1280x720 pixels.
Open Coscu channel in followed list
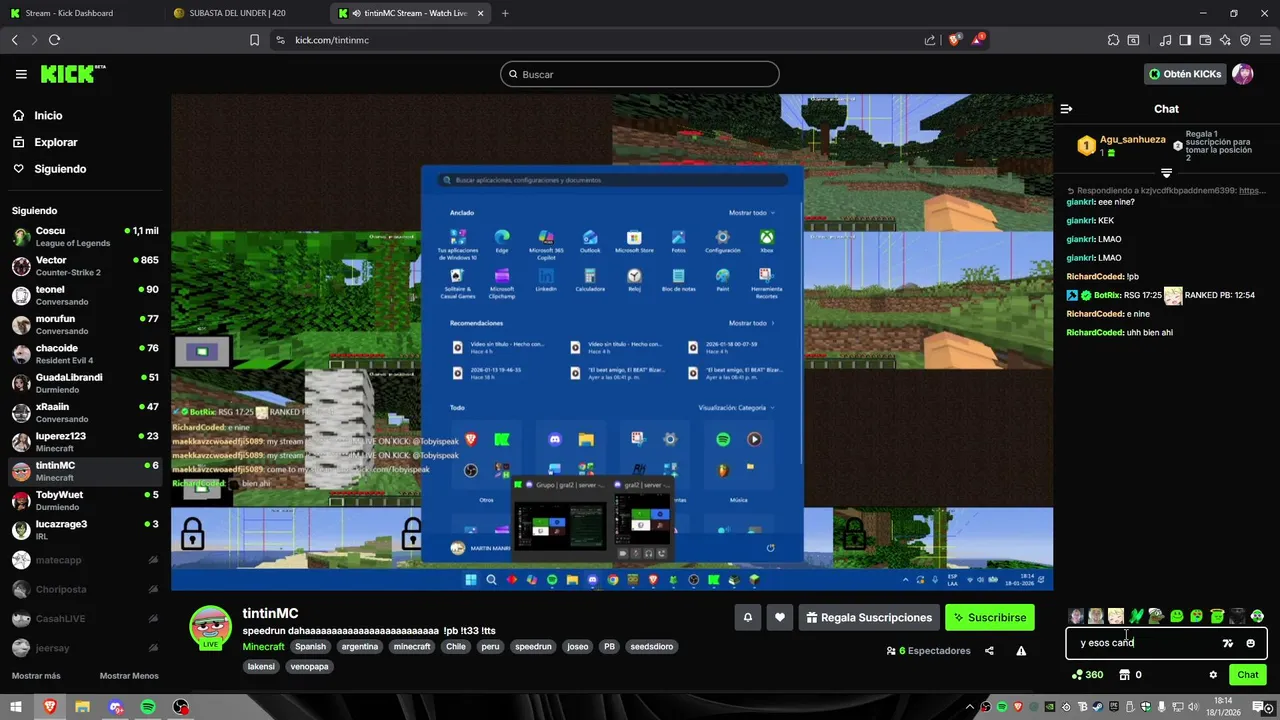pos(85,237)
